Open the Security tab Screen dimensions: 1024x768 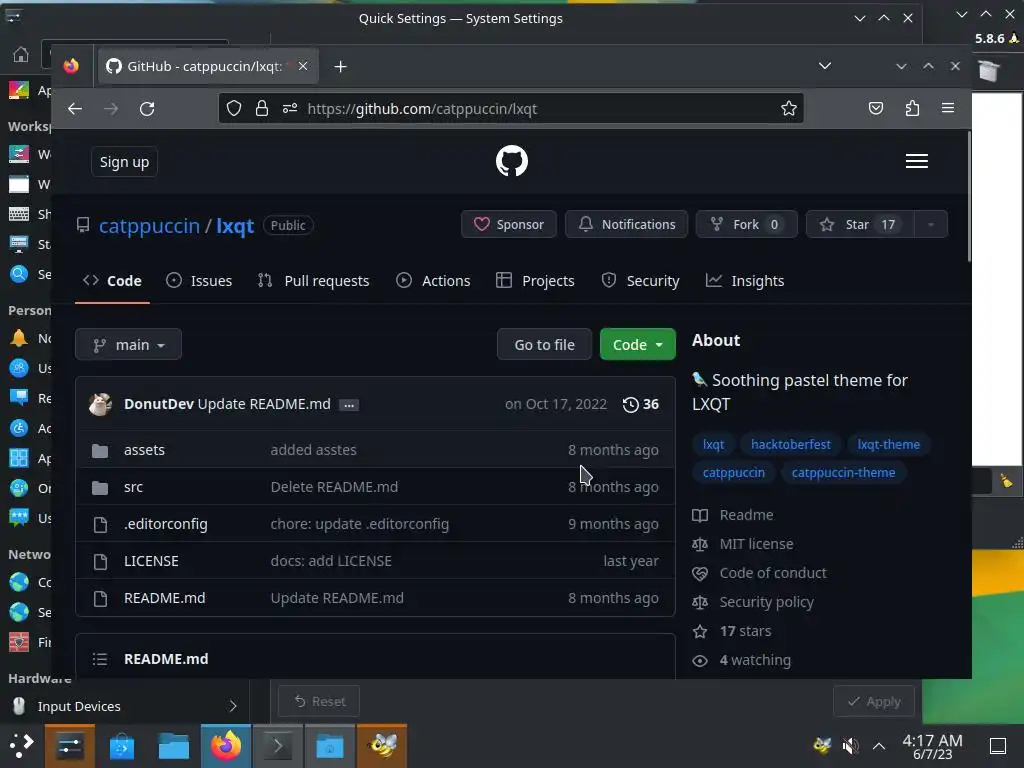coord(640,281)
